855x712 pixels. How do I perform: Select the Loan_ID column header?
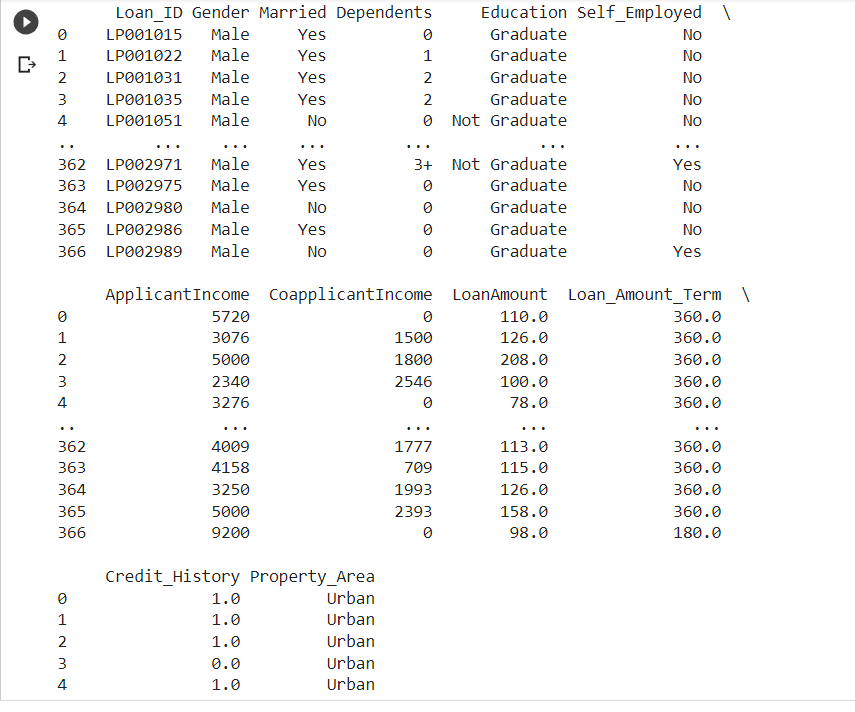click(x=149, y=13)
